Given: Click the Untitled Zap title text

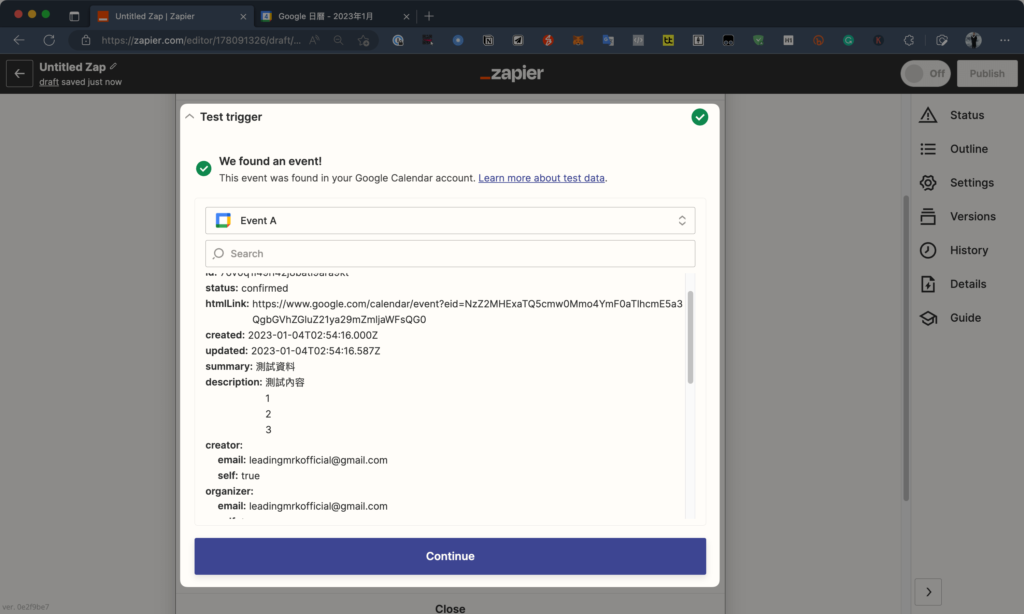Looking at the screenshot, I should [72, 67].
